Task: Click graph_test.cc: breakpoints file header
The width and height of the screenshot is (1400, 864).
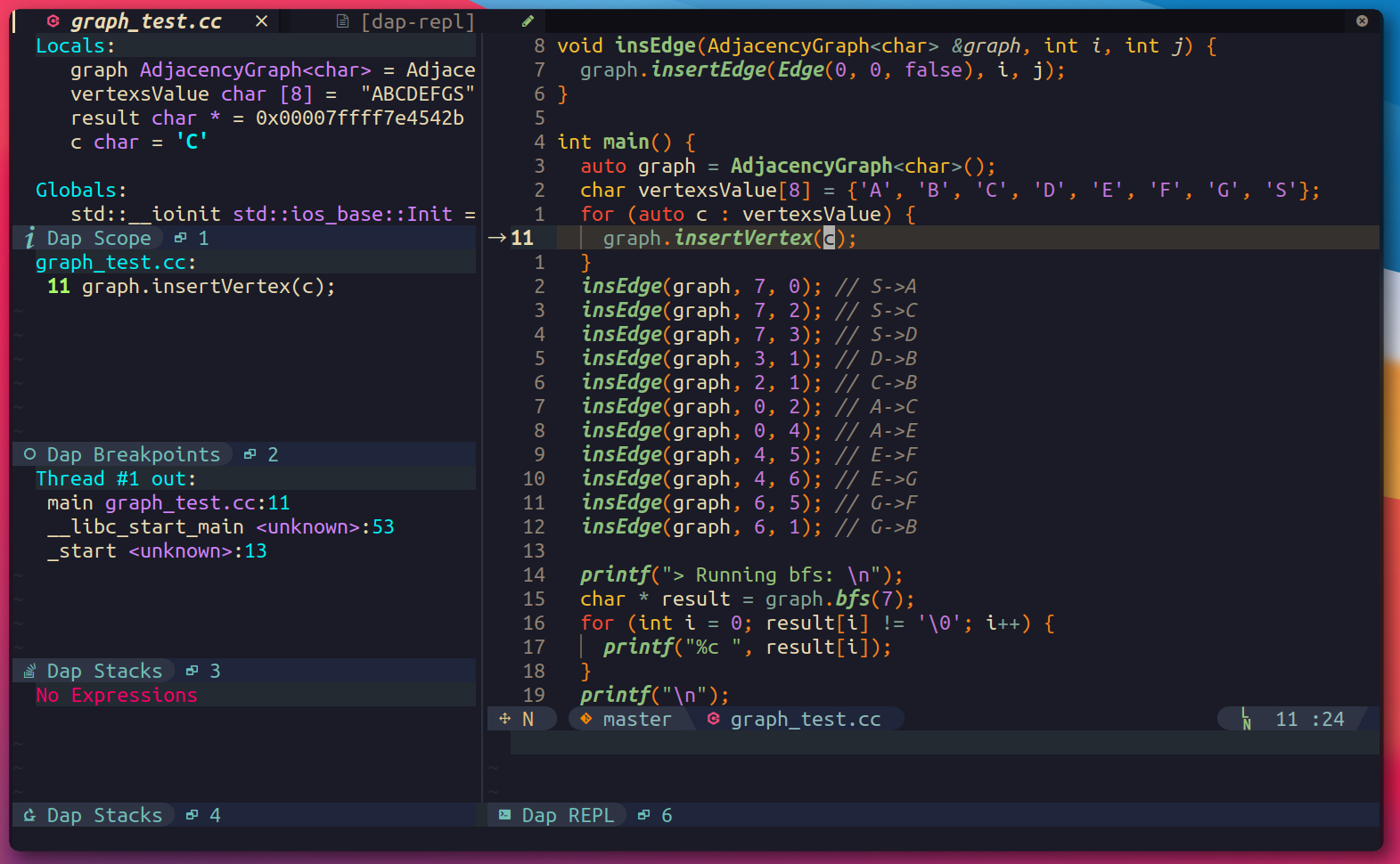Action: 116,262
